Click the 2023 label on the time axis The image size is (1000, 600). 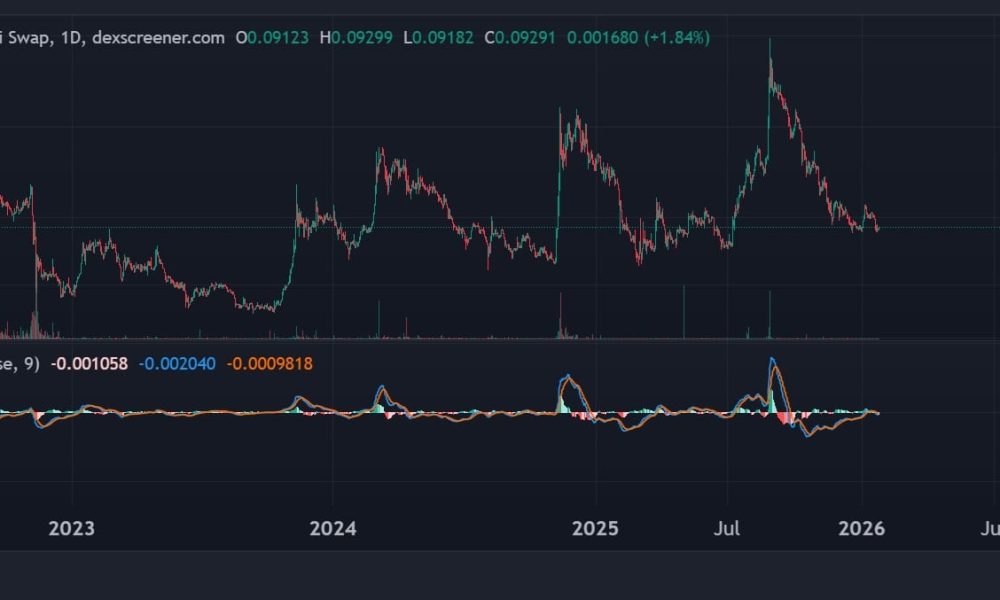tap(70, 524)
